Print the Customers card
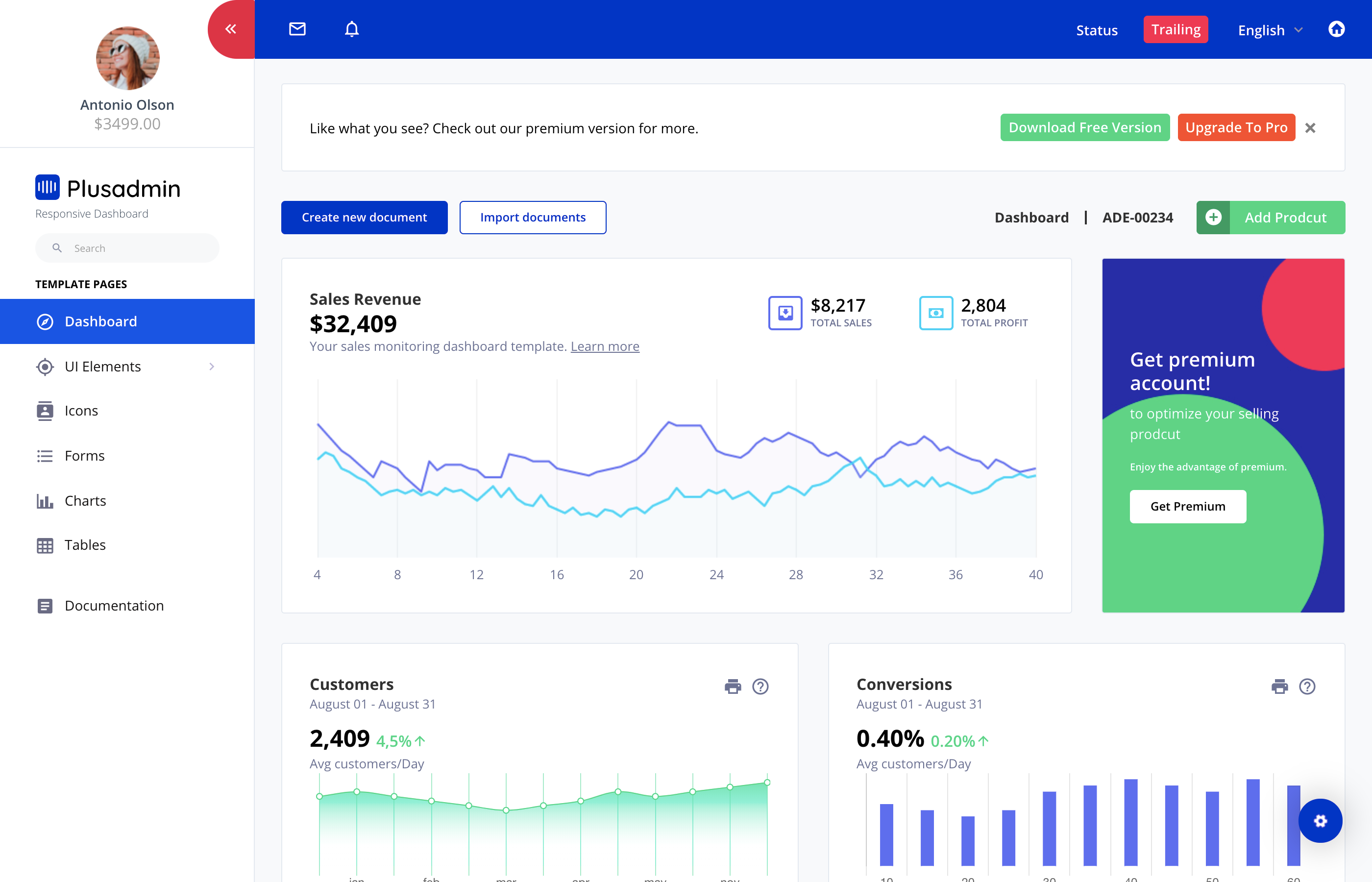The height and width of the screenshot is (882, 1372). (x=733, y=686)
